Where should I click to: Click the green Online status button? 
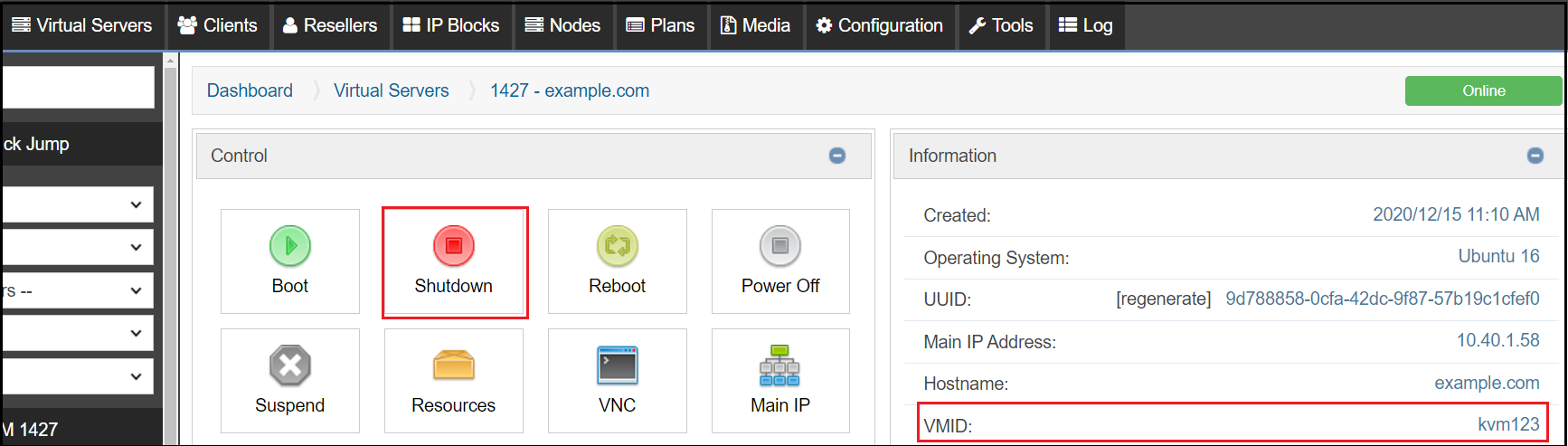tap(1483, 90)
